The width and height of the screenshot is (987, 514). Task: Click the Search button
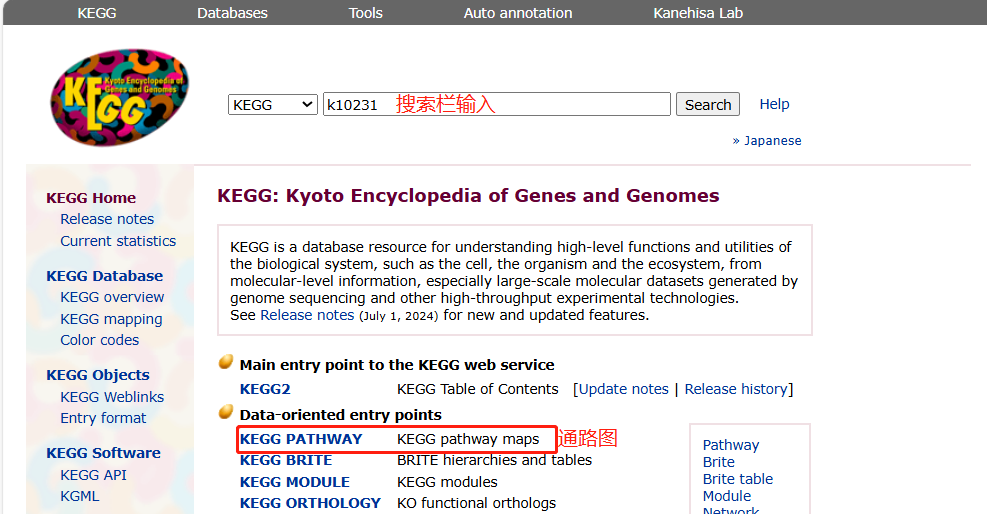(708, 104)
